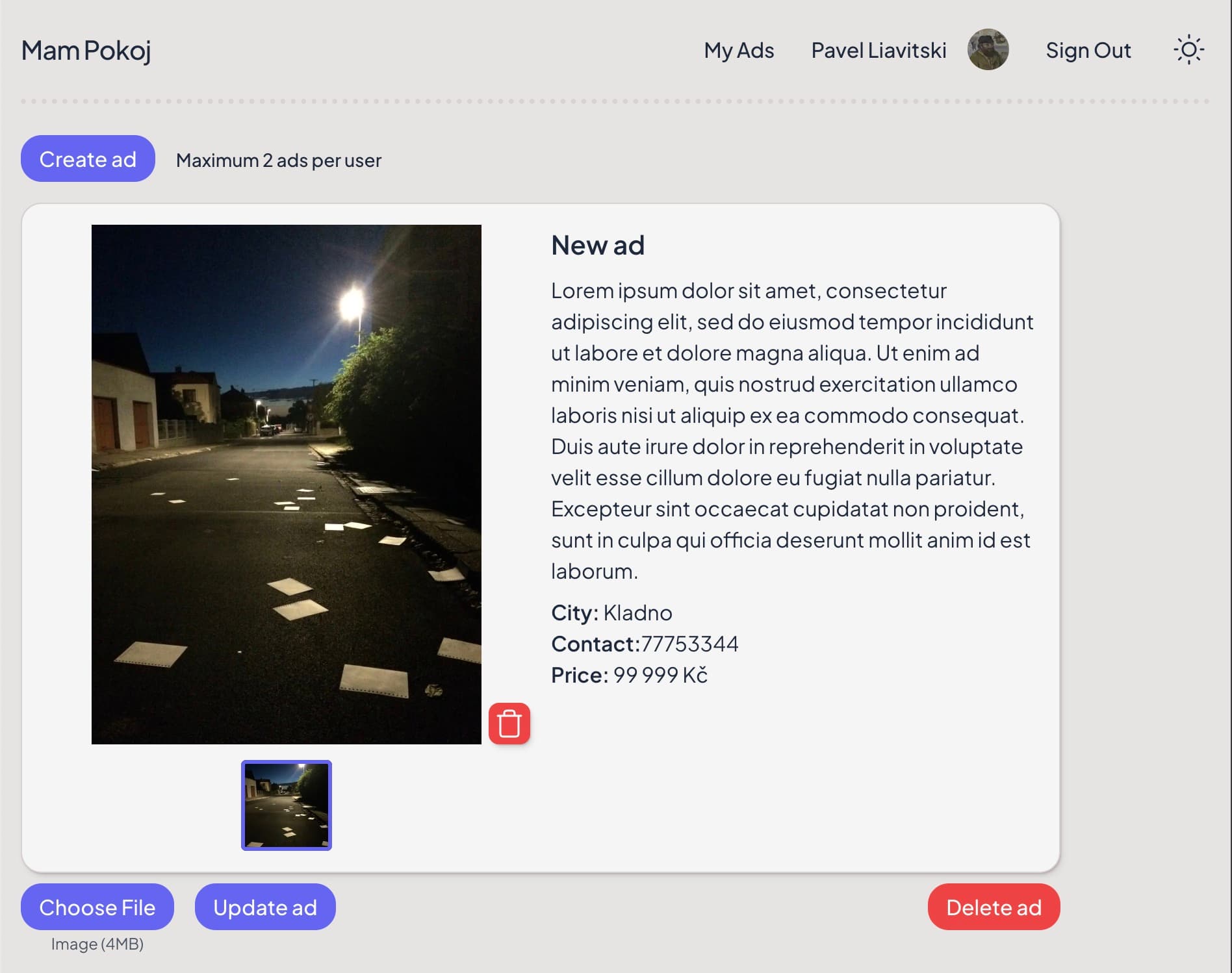Sign Out of the account

pos(1088,50)
